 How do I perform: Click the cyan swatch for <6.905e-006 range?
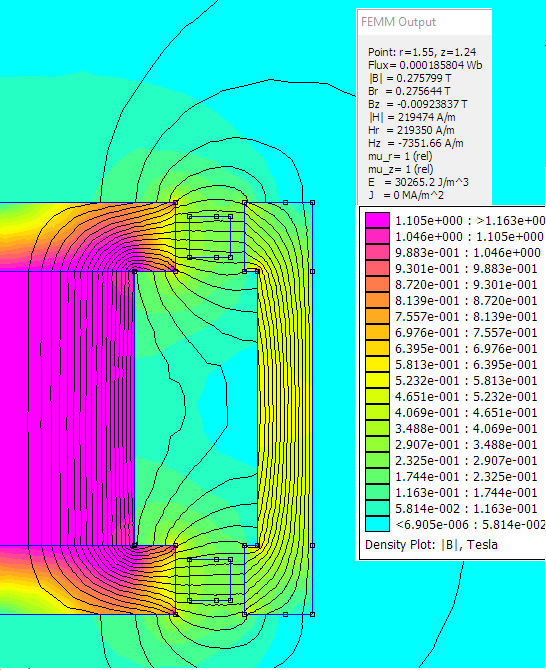[x=377, y=524]
